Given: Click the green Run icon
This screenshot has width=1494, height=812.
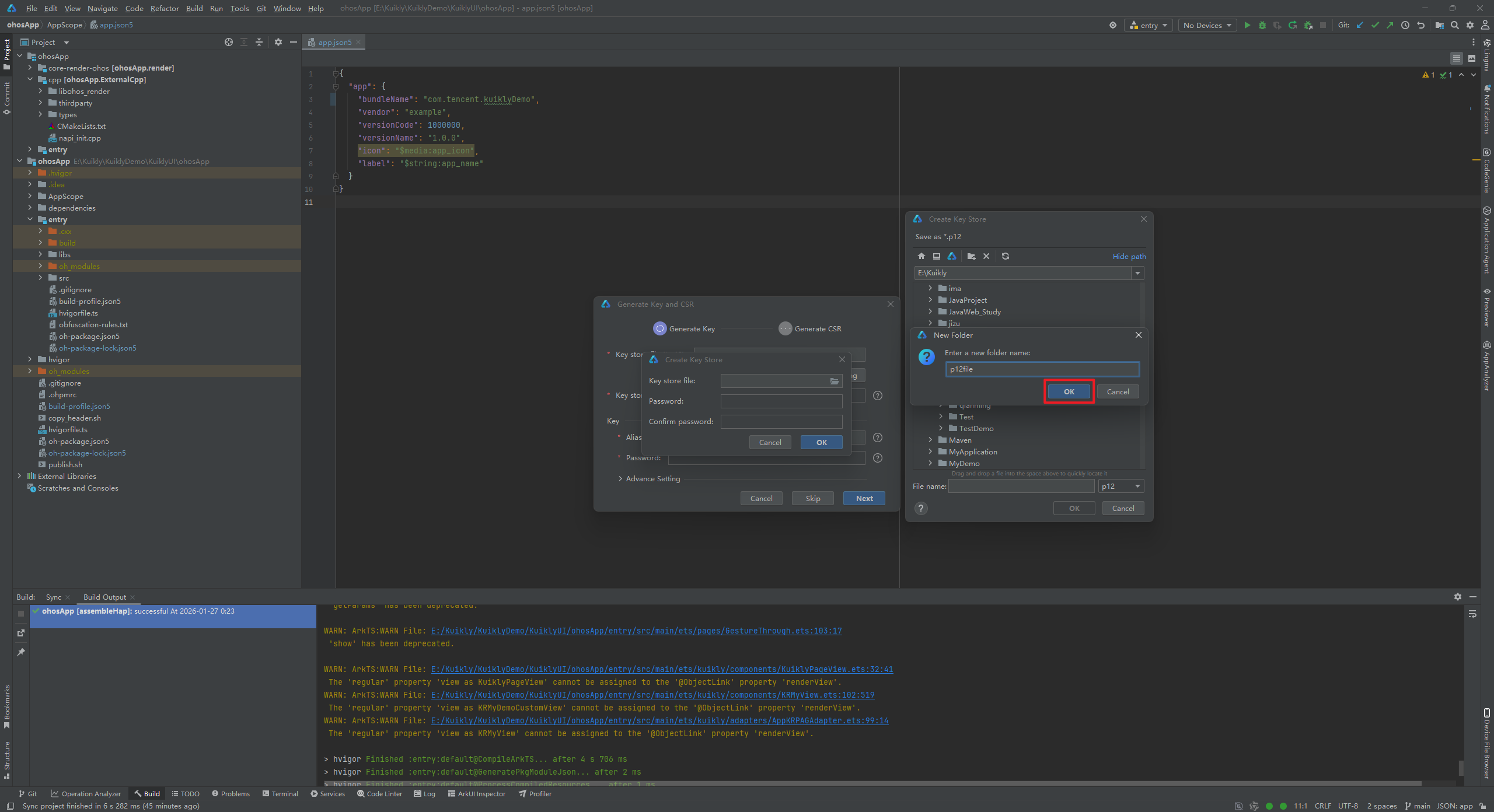Looking at the screenshot, I should 1247,25.
